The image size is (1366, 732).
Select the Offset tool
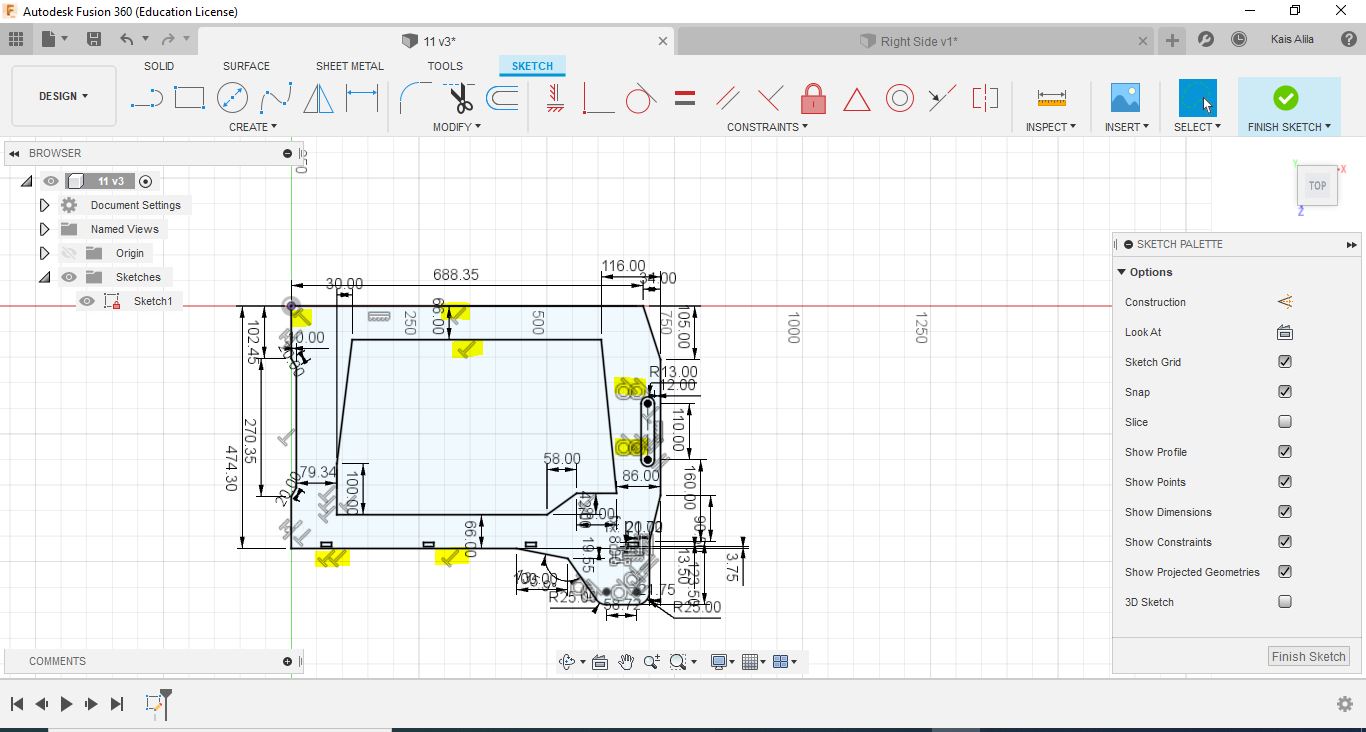(x=502, y=98)
